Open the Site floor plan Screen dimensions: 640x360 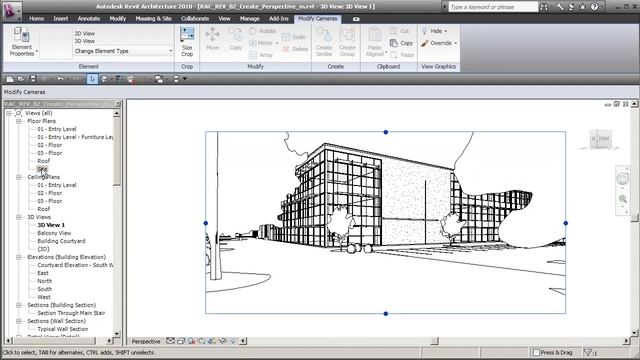[42, 169]
